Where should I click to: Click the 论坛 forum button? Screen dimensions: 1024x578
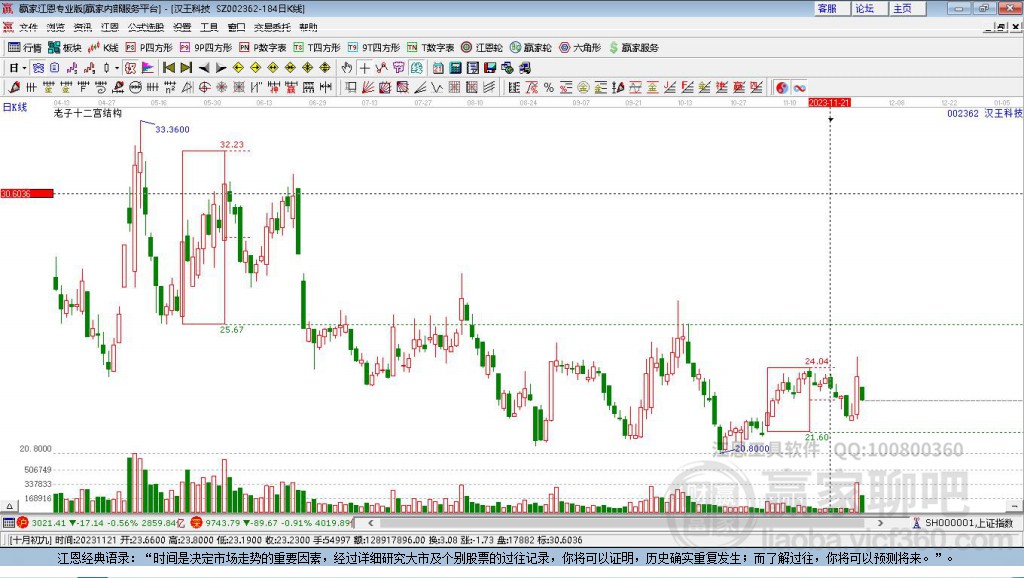pyautogui.click(x=870, y=8)
